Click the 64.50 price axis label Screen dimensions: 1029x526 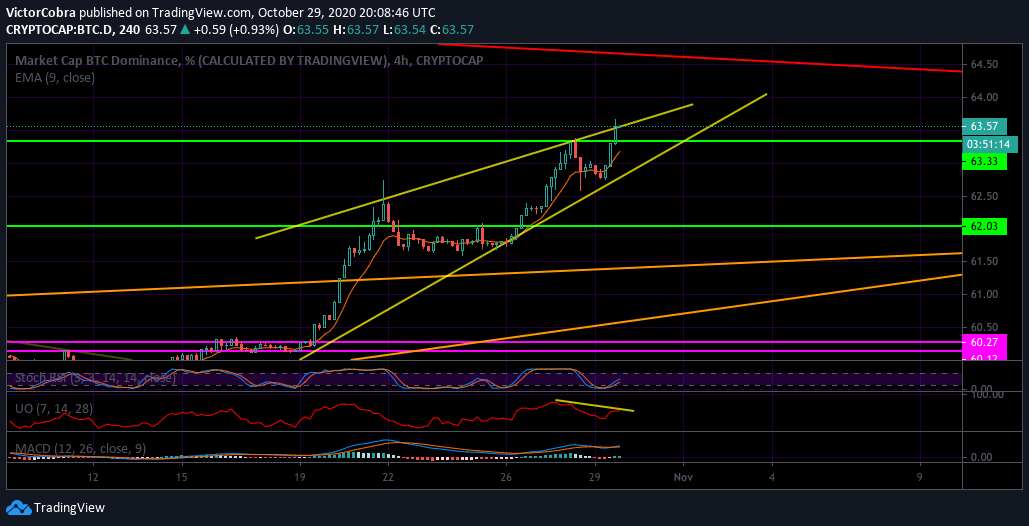click(984, 64)
